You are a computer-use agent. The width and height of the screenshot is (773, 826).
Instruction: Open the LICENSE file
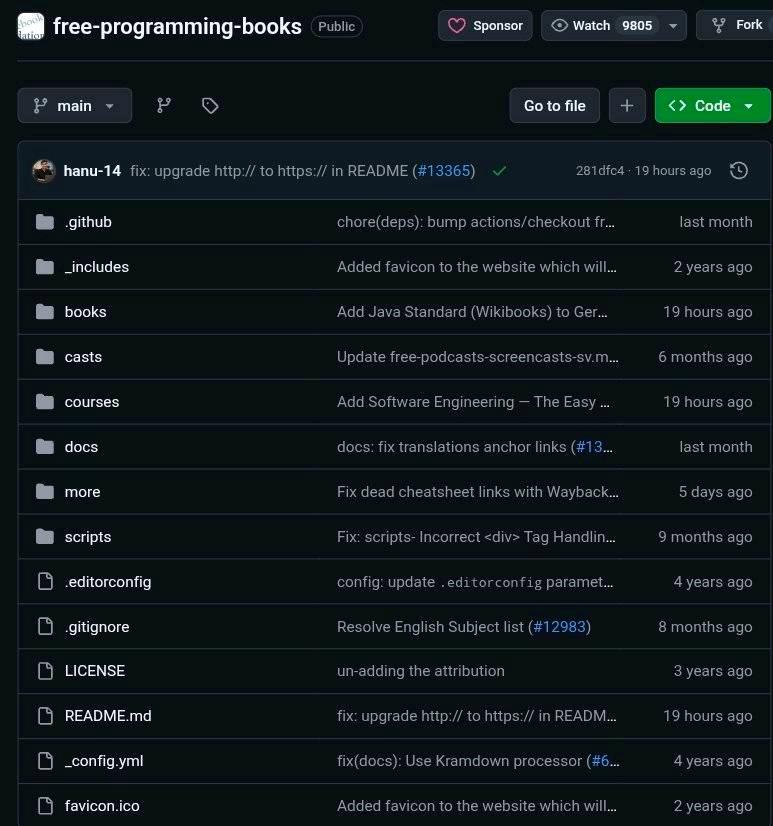(95, 671)
